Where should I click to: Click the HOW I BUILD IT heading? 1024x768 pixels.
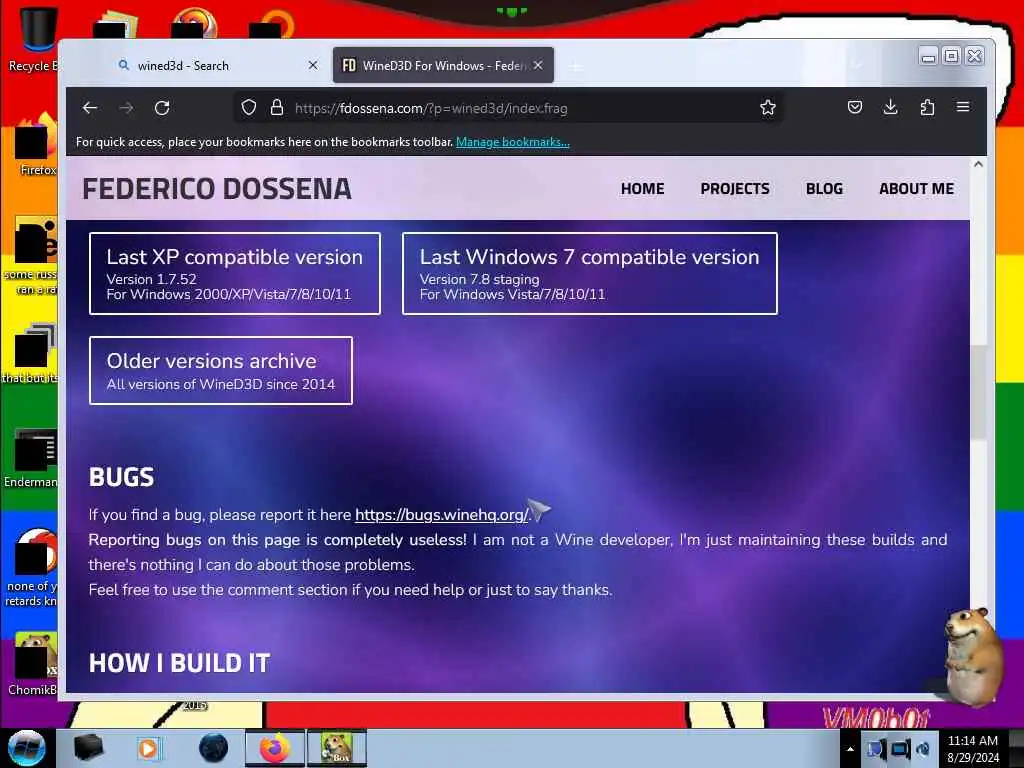pos(180,664)
